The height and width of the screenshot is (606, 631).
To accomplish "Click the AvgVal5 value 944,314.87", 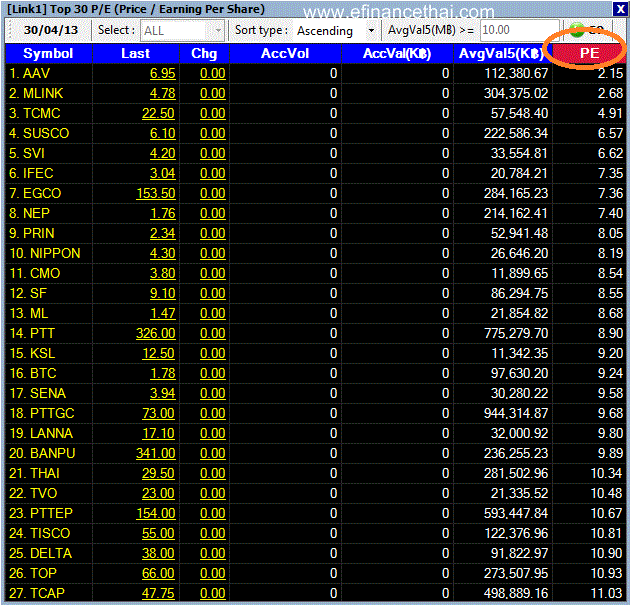I will click(x=516, y=414).
